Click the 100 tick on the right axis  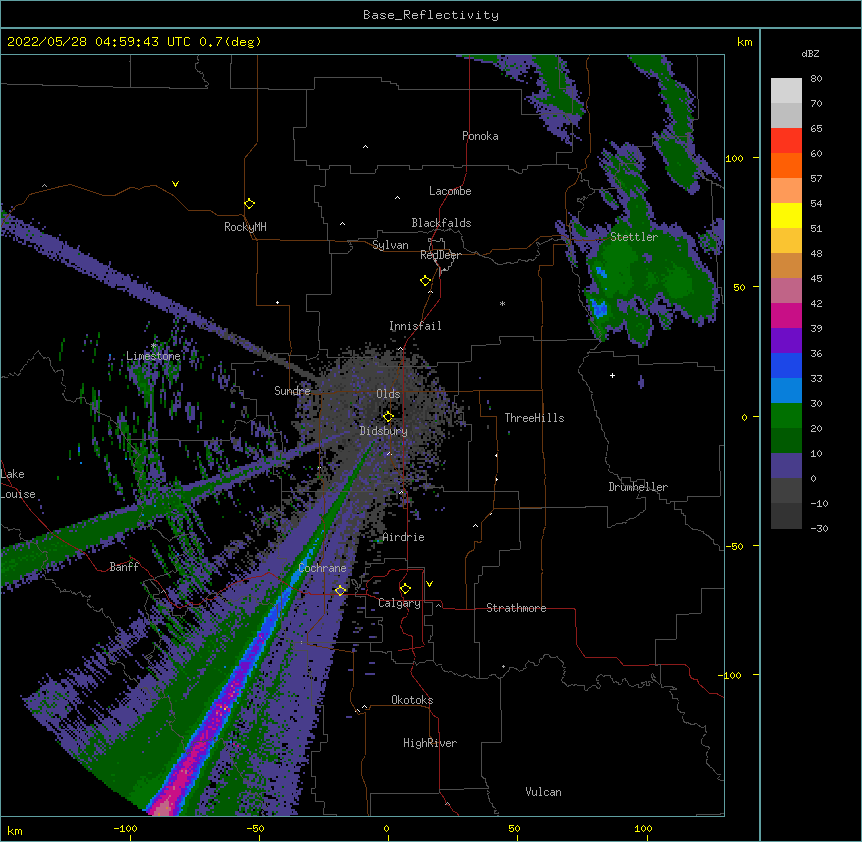734,158
